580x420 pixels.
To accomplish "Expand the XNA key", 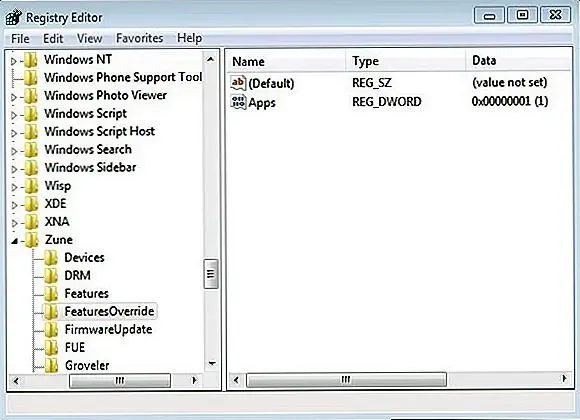I will (14, 223).
